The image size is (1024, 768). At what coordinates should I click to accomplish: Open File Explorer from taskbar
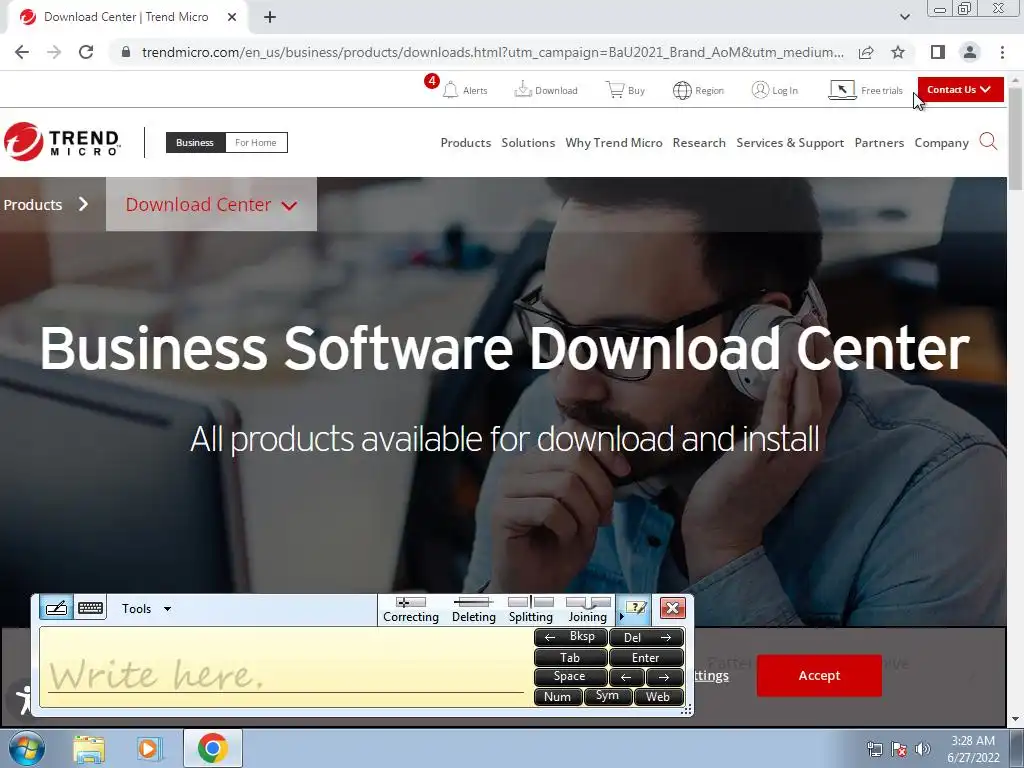(89, 748)
